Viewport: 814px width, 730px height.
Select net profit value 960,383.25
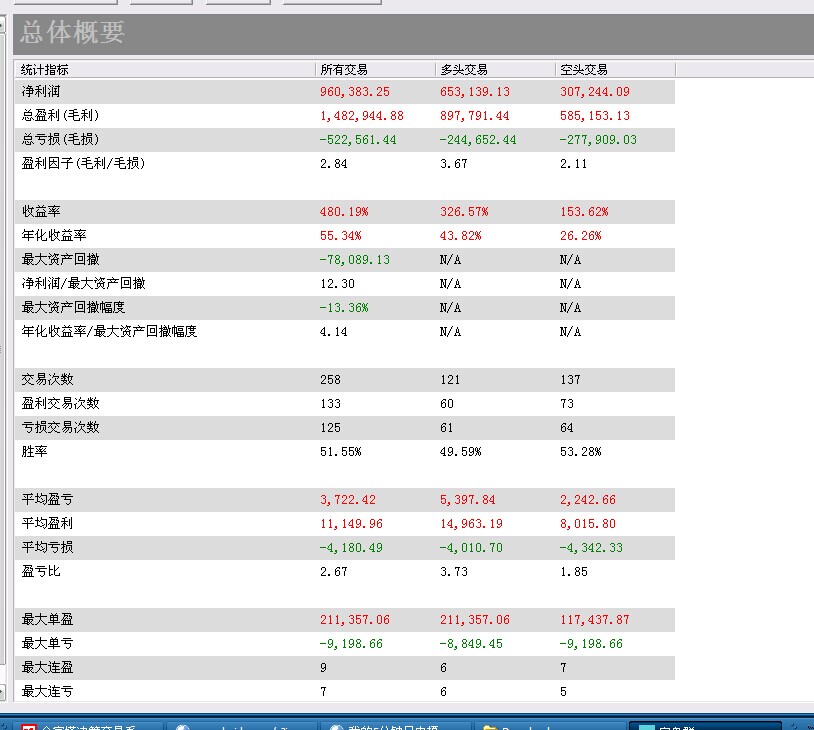[355, 92]
